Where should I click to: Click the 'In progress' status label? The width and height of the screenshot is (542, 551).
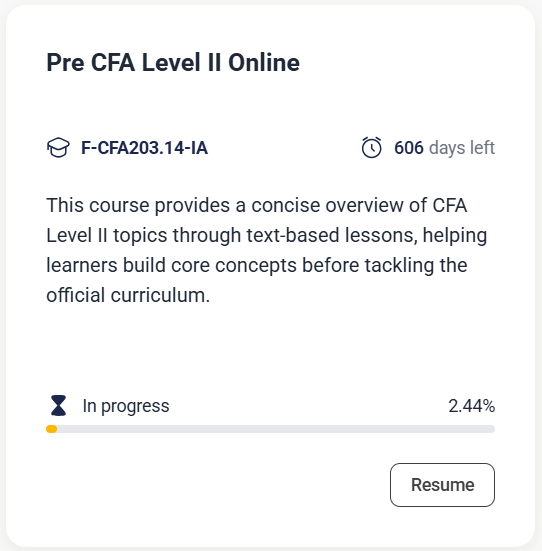[x=126, y=406]
